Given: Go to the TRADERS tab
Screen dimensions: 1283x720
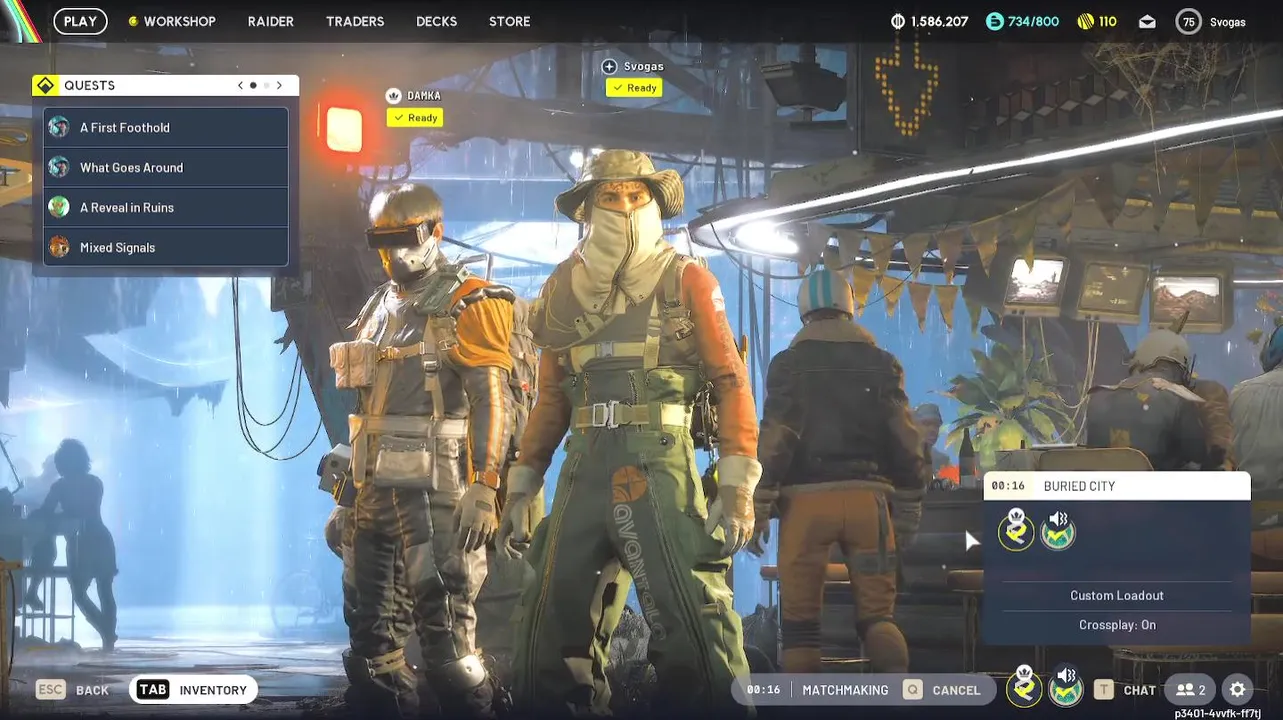Looking at the screenshot, I should [x=355, y=21].
